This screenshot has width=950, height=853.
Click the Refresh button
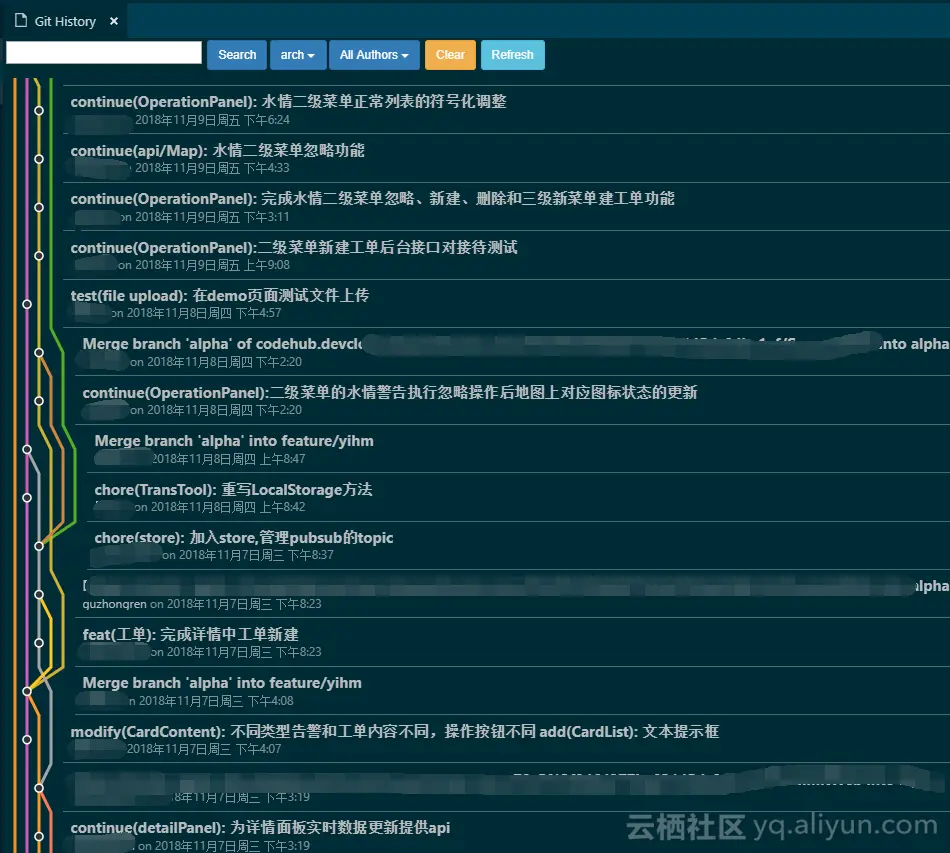[513, 55]
